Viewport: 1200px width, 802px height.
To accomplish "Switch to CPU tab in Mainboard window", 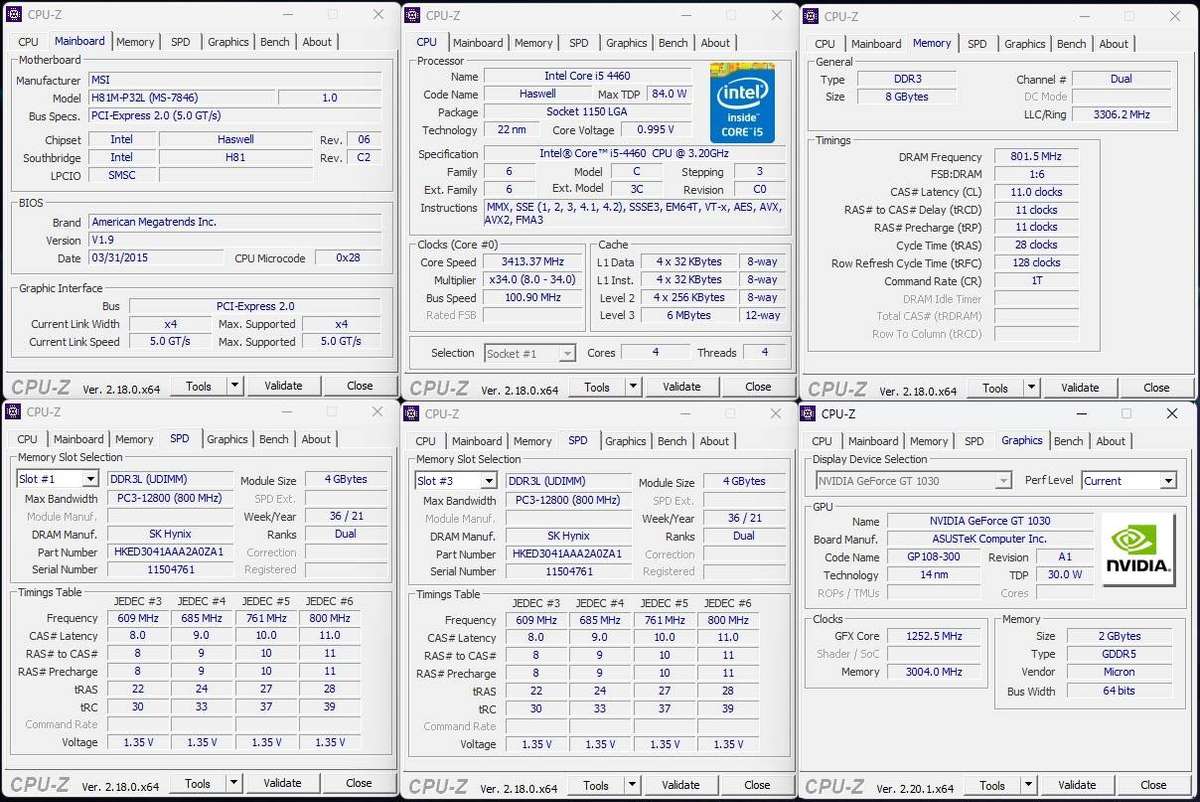I will [x=29, y=42].
